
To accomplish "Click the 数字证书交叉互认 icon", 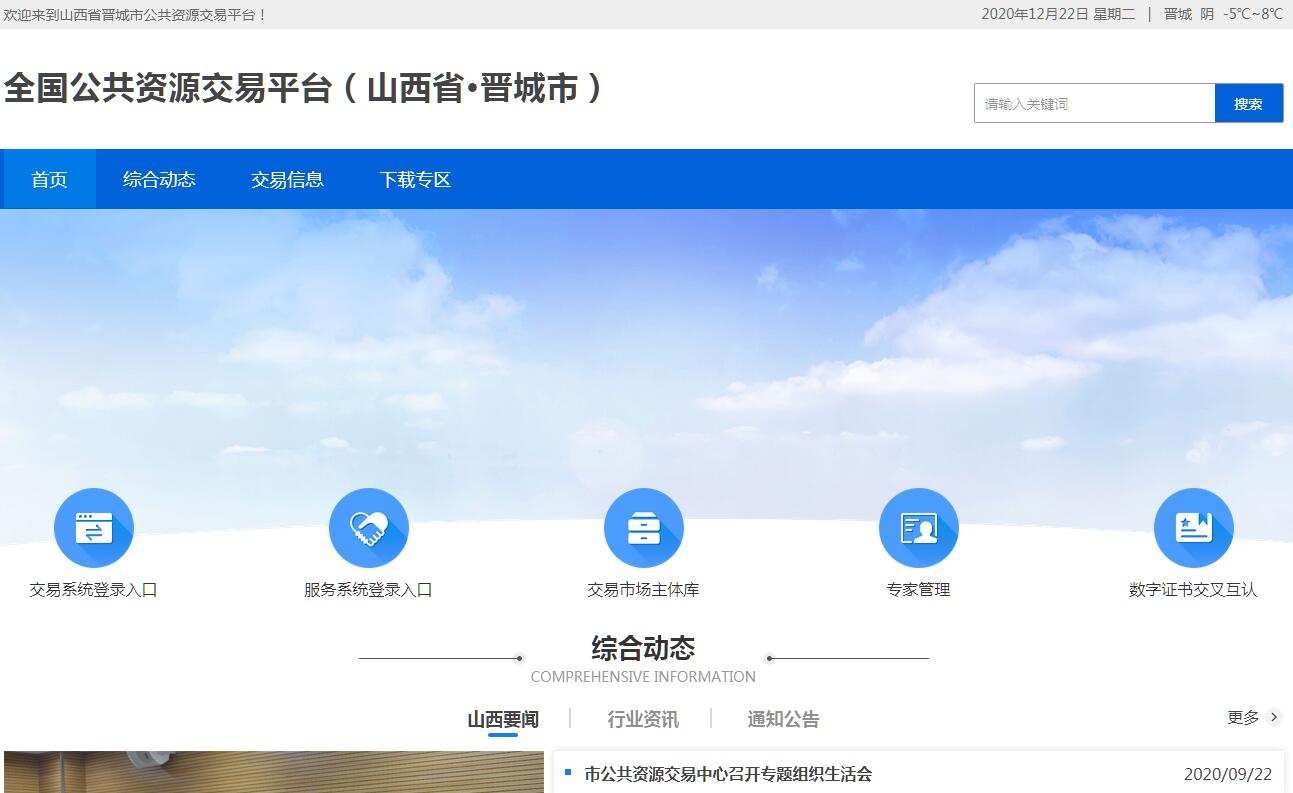I will pyautogui.click(x=1193, y=528).
